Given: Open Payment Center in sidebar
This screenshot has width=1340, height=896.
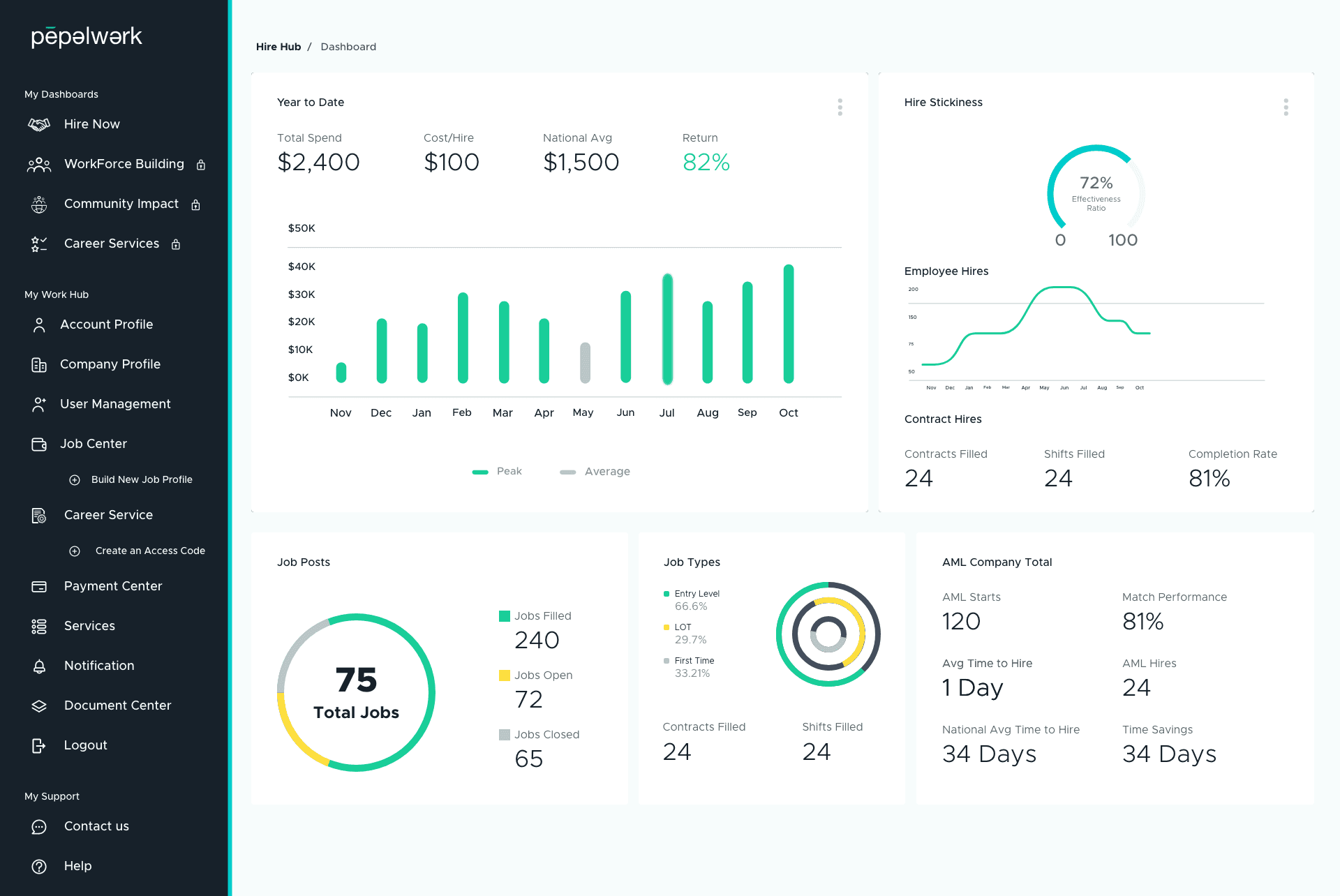Looking at the screenshot, I should (112, 586).
